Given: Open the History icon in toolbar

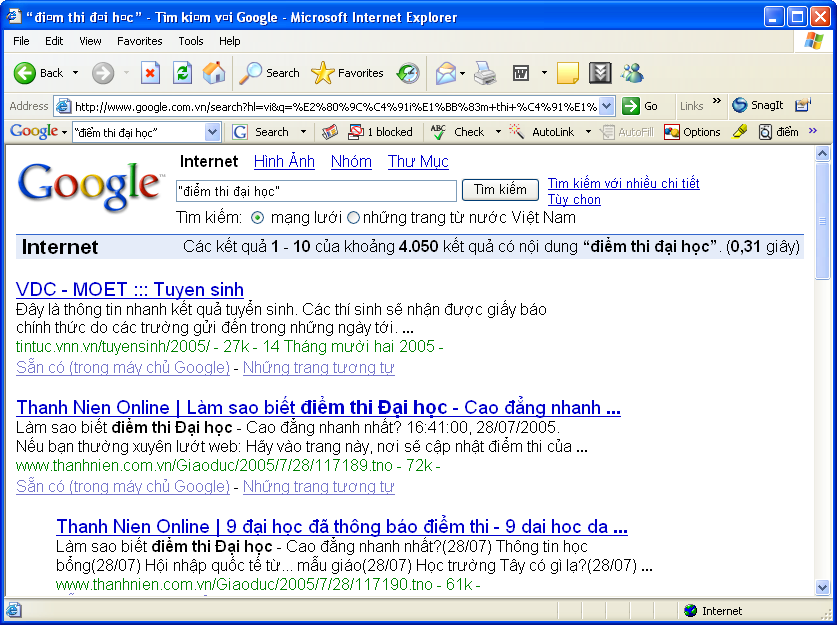Looking at the screenshot, I should pos(408,73).
